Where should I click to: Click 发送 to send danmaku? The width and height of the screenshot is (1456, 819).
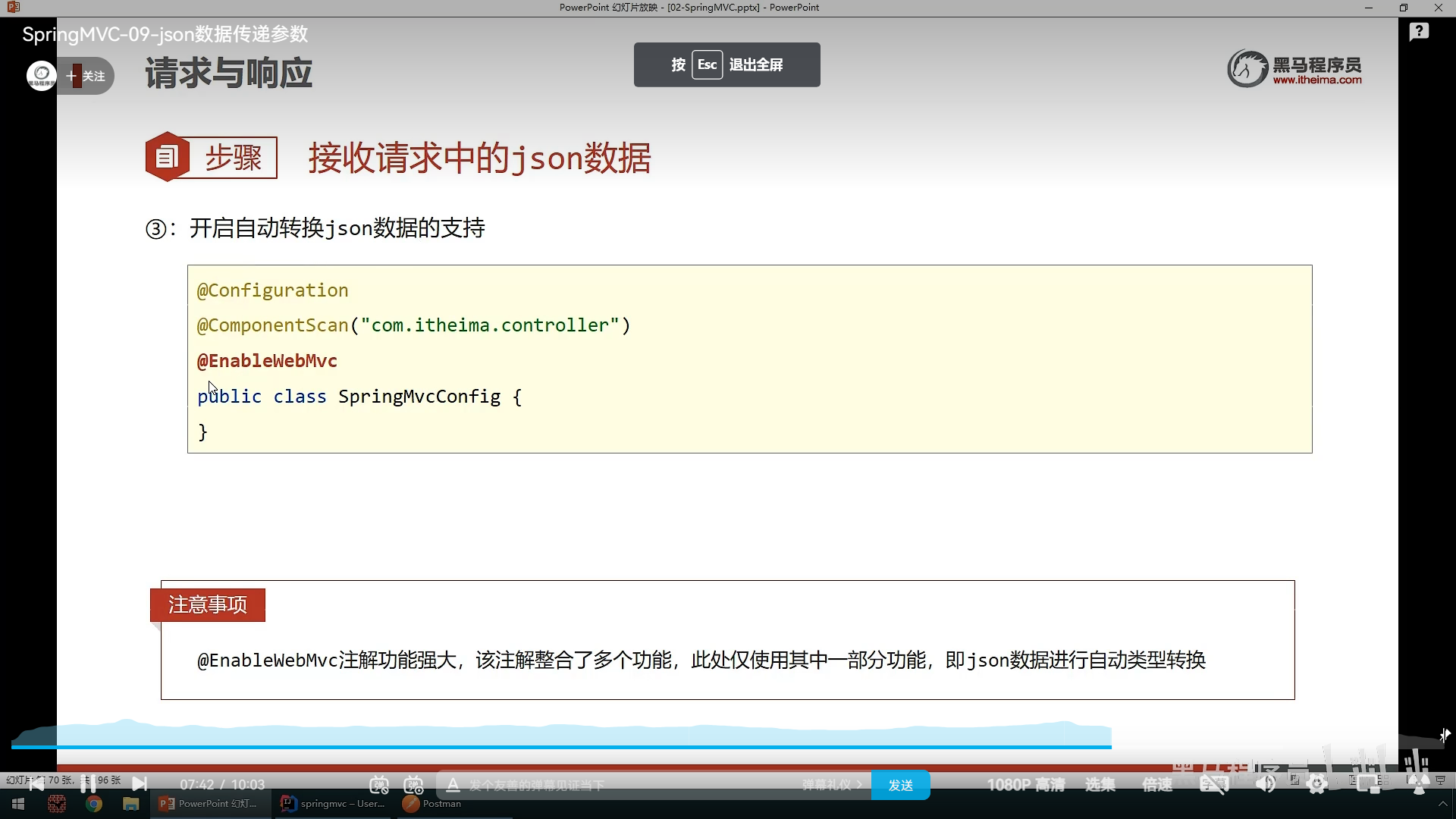(900, 785)
